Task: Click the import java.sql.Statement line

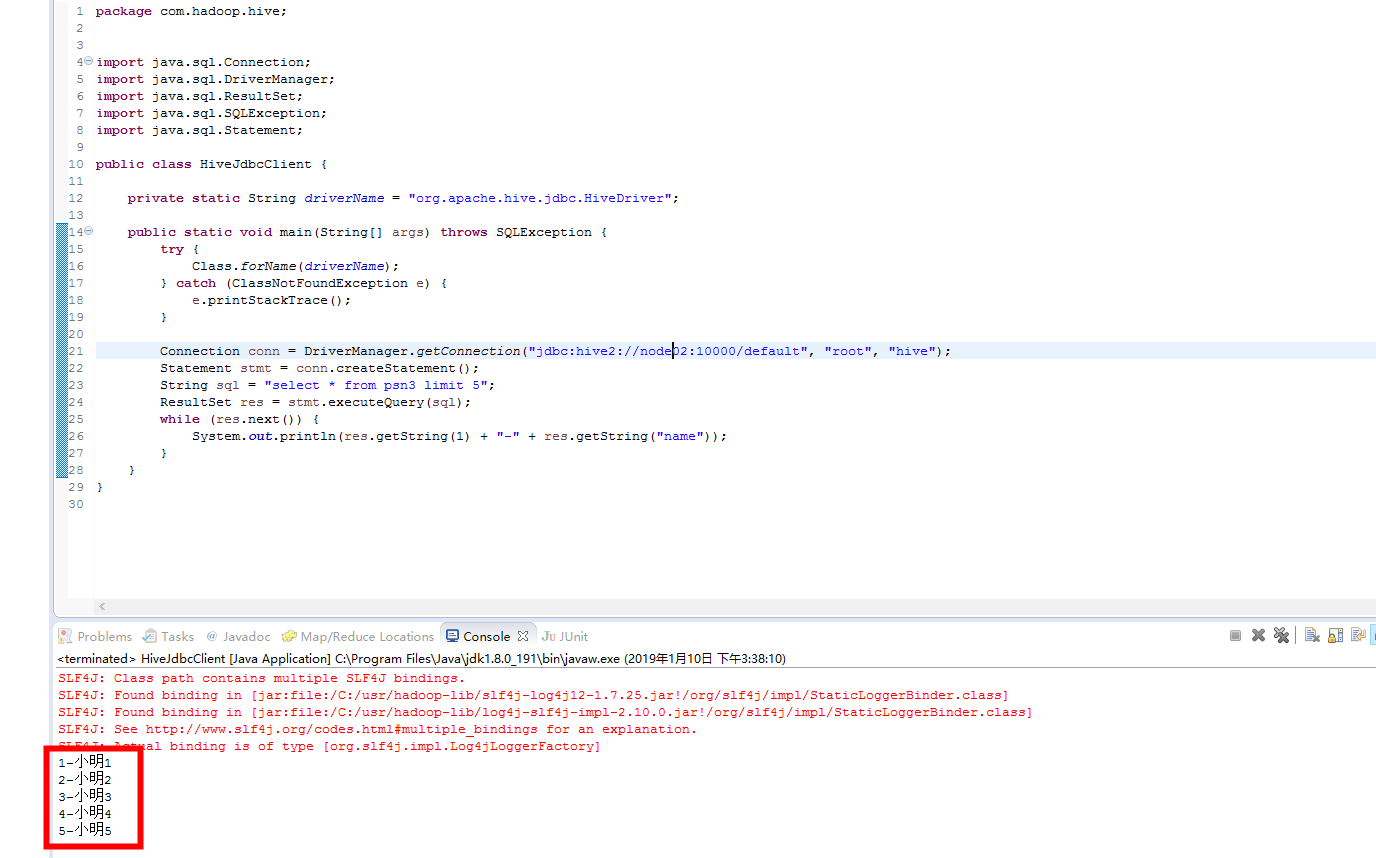Action: coord(199,130)
